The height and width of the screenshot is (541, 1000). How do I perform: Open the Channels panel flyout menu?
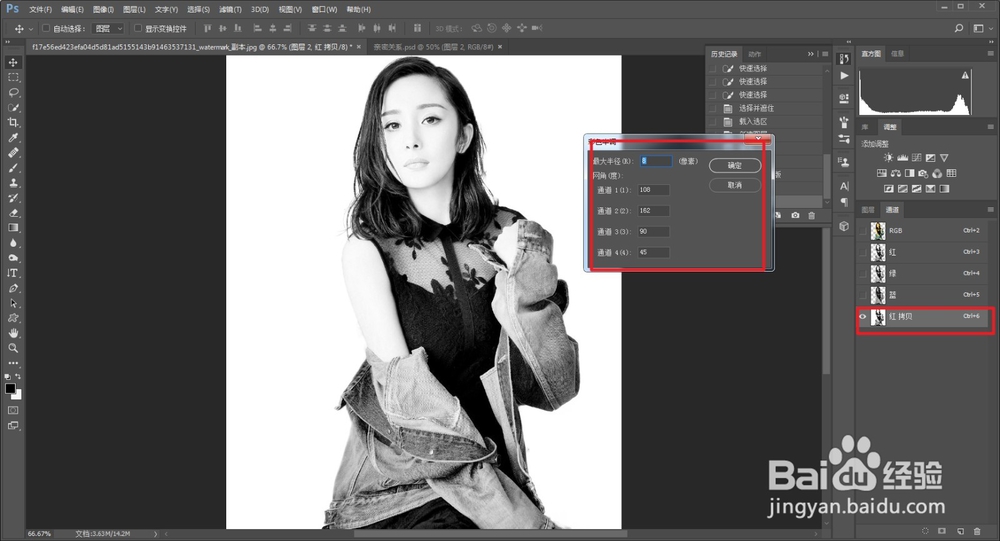(x=990, y=209)
